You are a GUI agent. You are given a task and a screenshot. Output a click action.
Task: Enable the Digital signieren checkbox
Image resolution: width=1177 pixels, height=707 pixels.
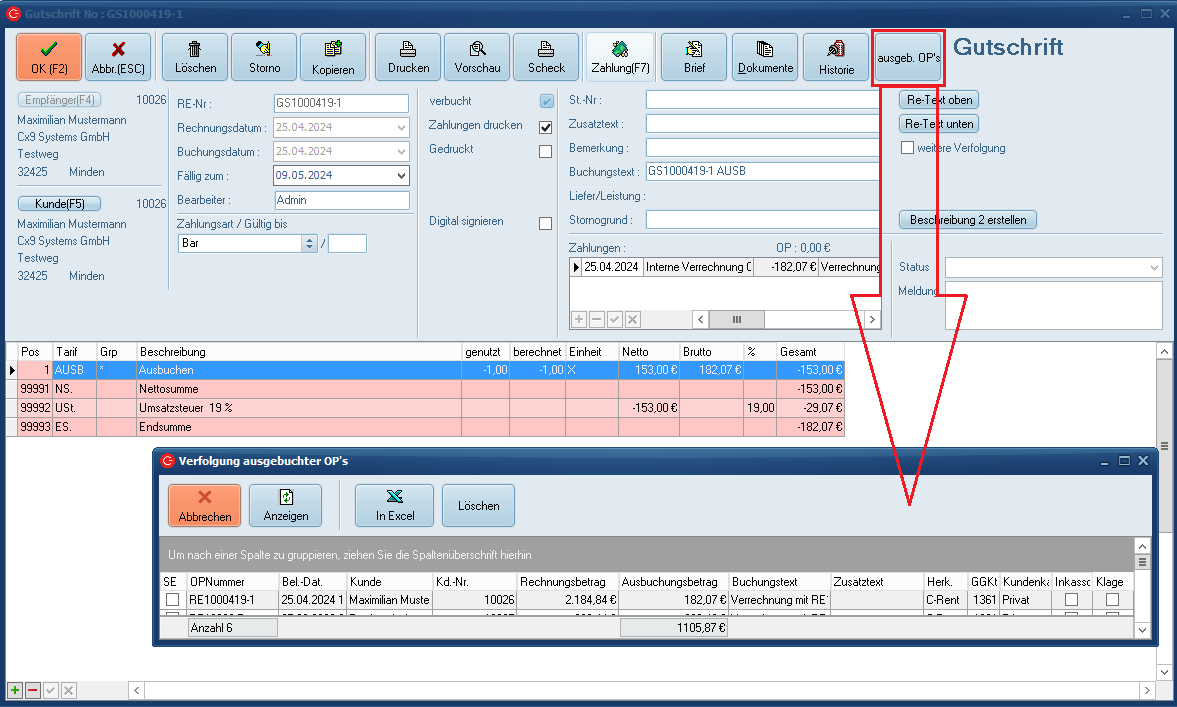click(546, 223)
